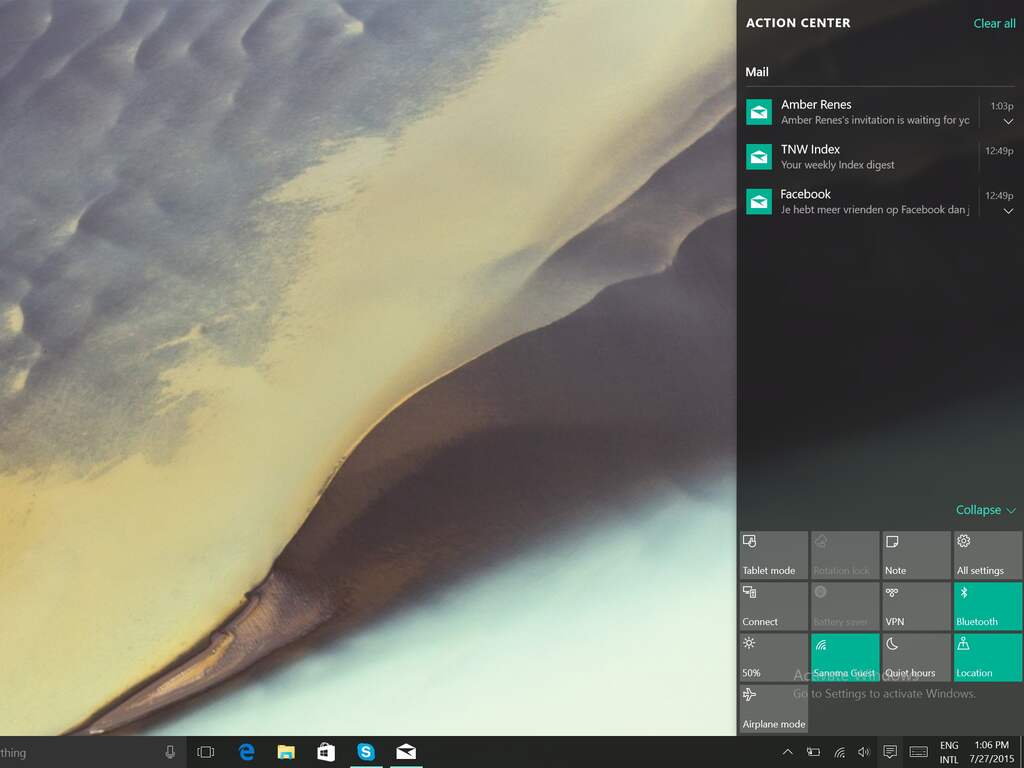1024x768 pixels.
Task: Toggle Tablet mode quick action
Action: coord(774,555)
